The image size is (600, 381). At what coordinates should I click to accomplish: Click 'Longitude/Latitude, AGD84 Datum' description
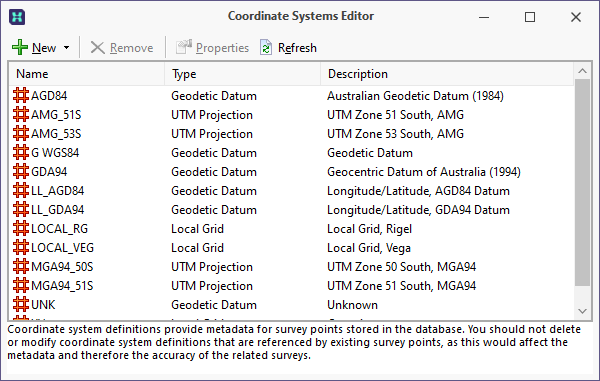tap(418, 191)
